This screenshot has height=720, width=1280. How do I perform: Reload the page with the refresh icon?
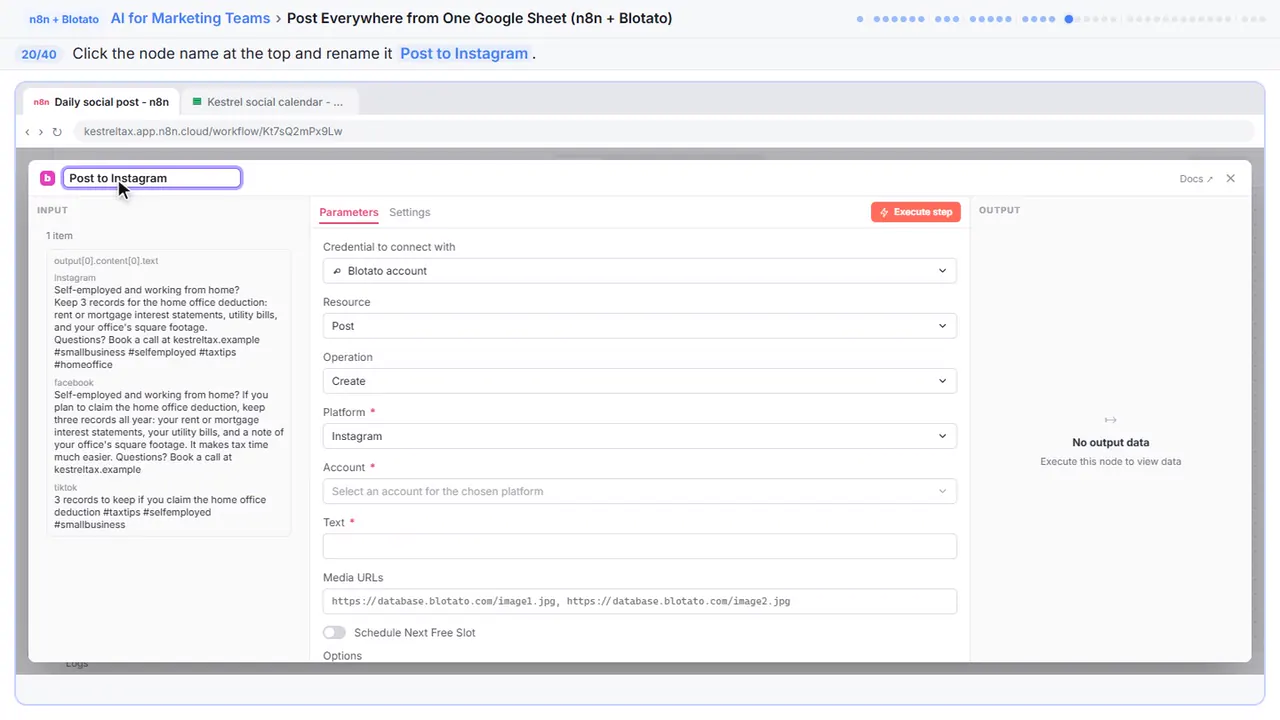[57, 131]
